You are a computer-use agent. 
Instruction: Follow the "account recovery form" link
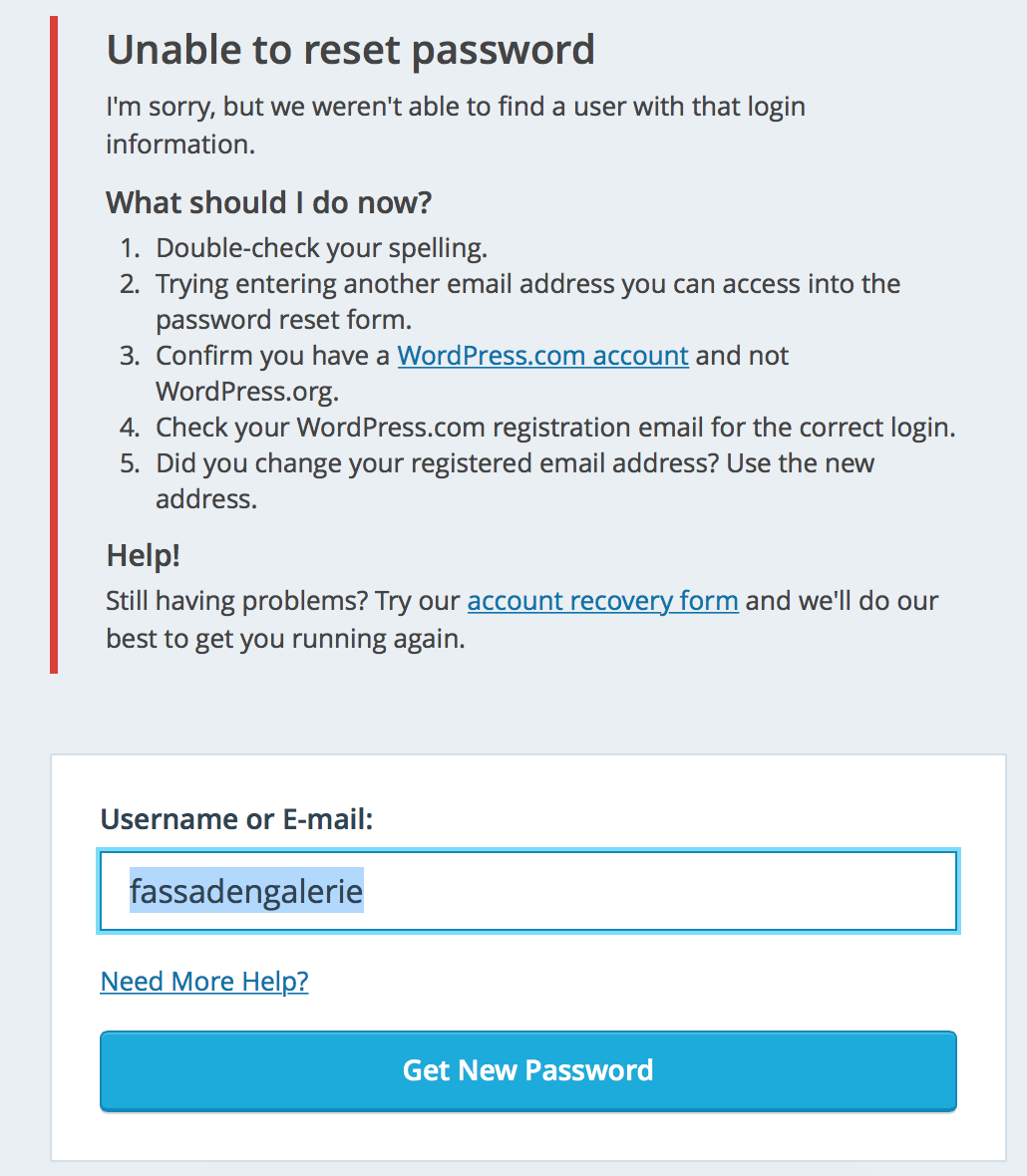point(602,601)
